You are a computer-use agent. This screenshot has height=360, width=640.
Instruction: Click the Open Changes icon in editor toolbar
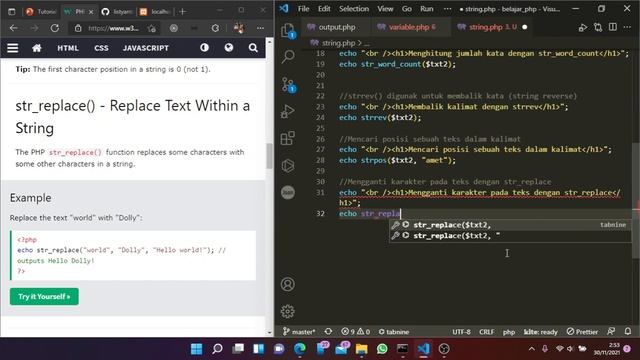pyautogui.click(x=598, y=27)
